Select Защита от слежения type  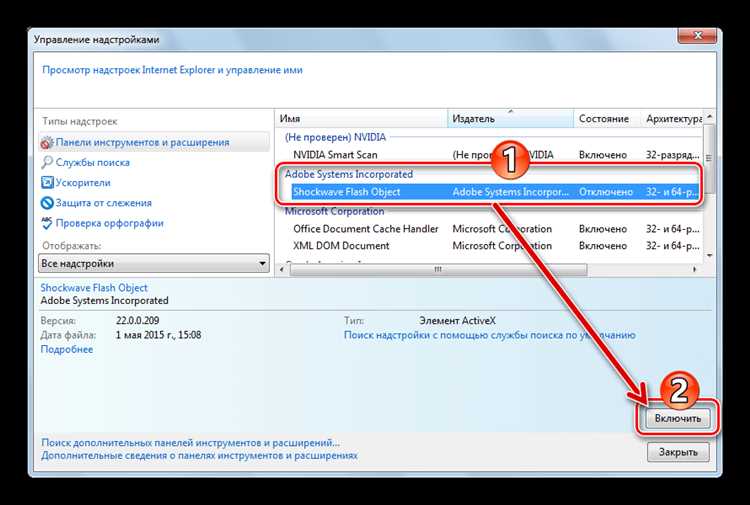click(103, 203)
